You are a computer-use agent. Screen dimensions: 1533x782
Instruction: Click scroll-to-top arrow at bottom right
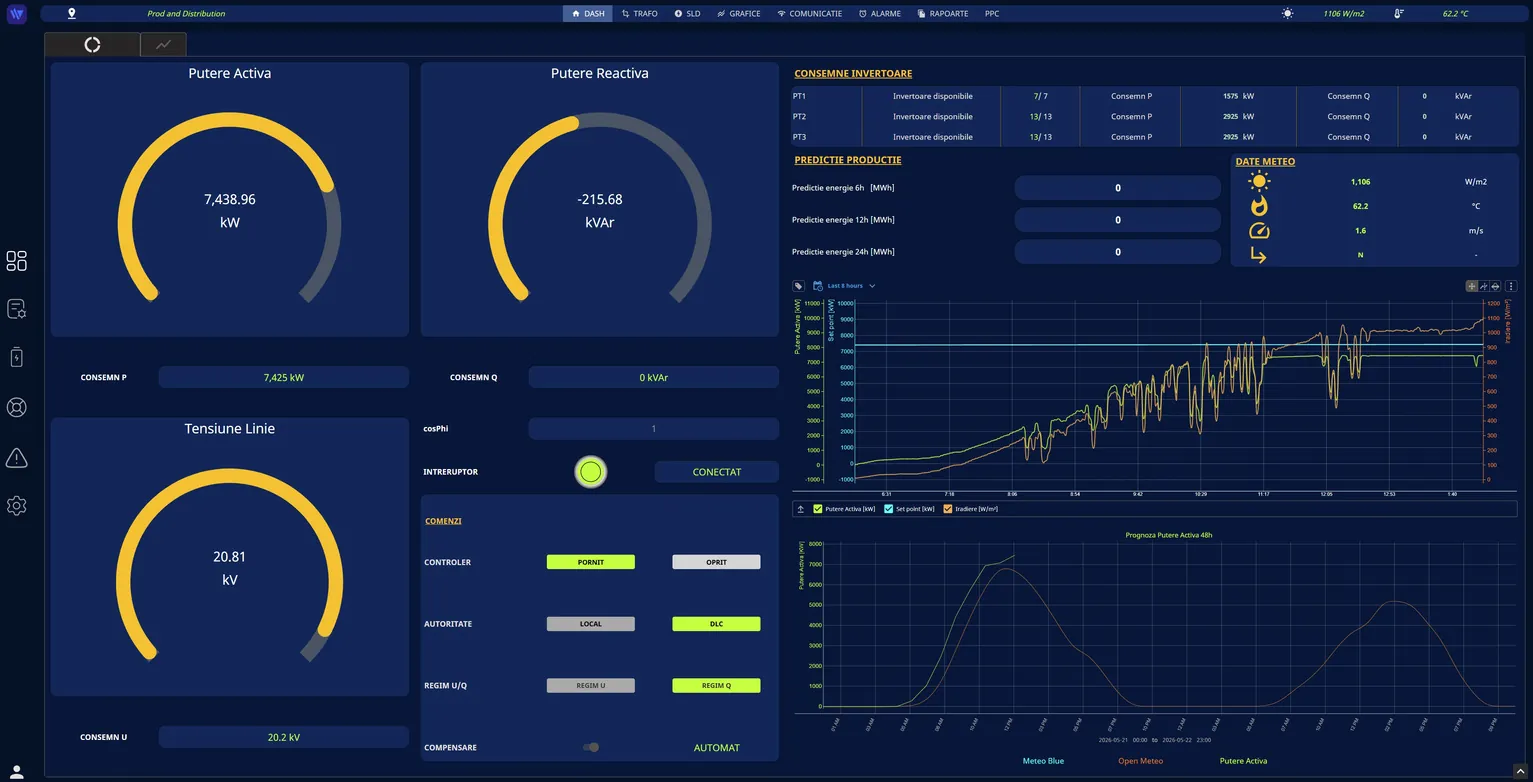[1519, 769]
